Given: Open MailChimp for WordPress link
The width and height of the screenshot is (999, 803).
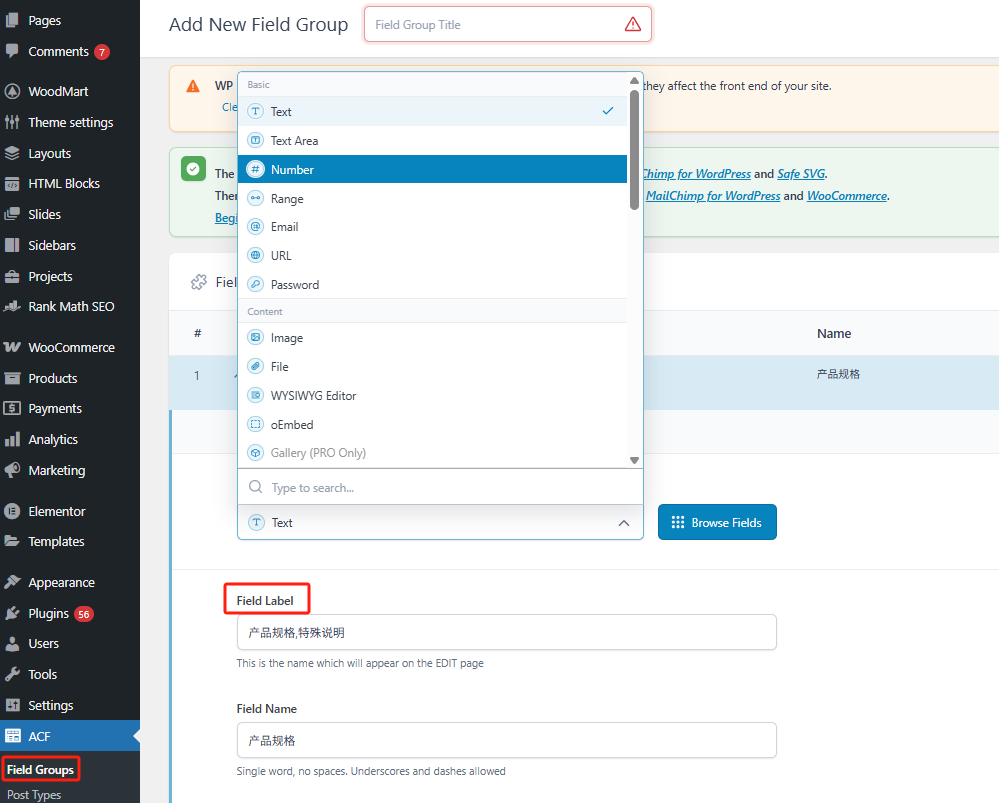Looking at the screenshot, I should click(713, 196).
